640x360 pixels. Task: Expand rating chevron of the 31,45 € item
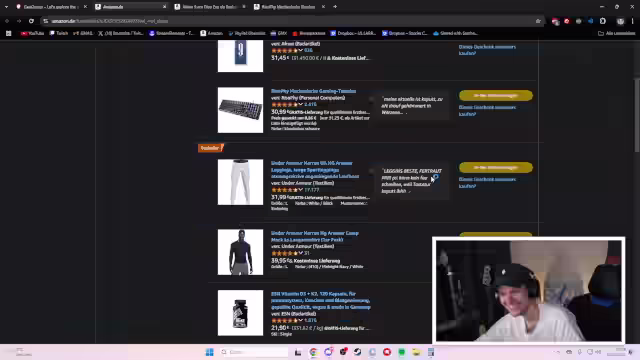(300, 50)
